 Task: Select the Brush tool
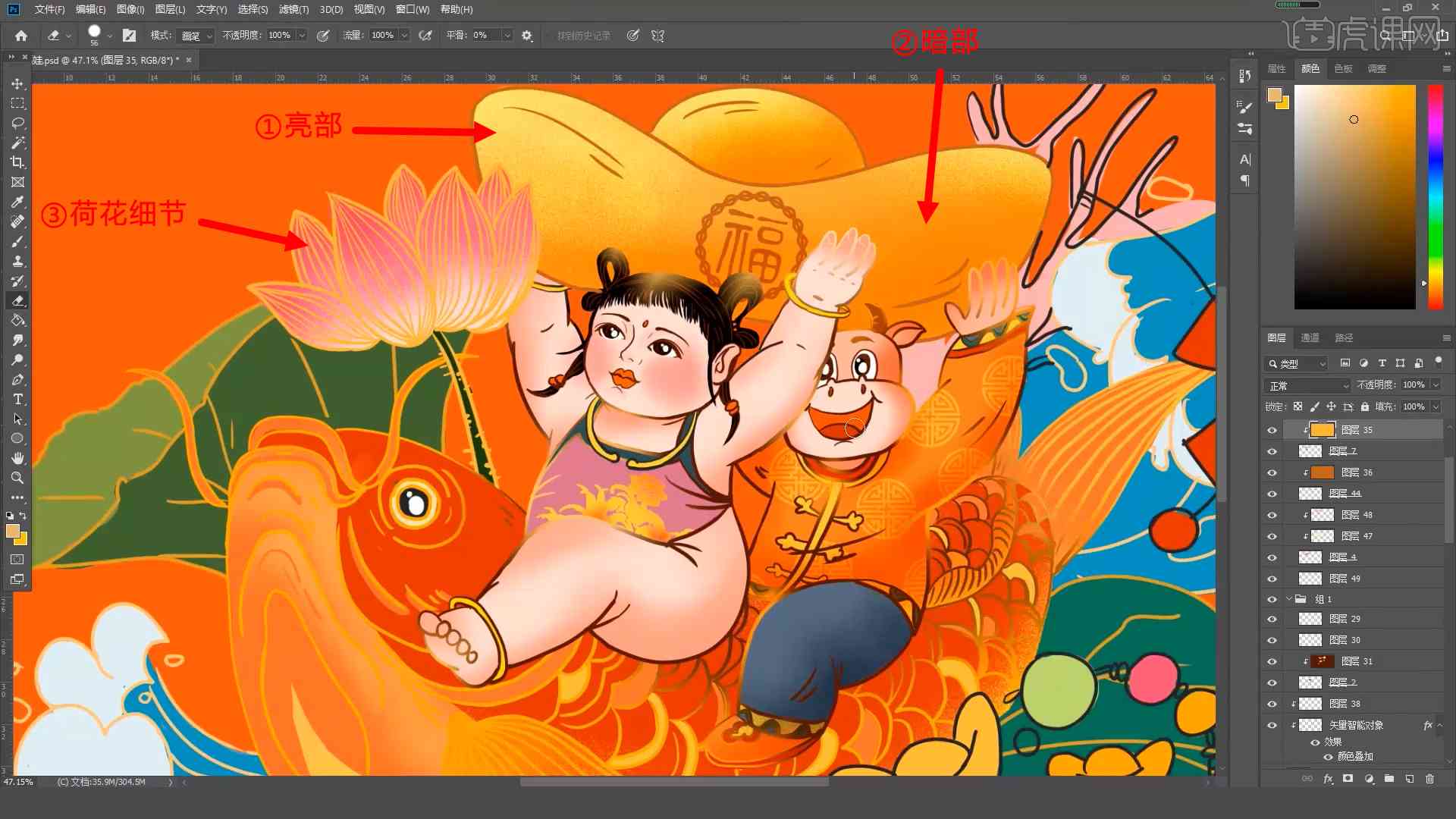pos(17,241)
